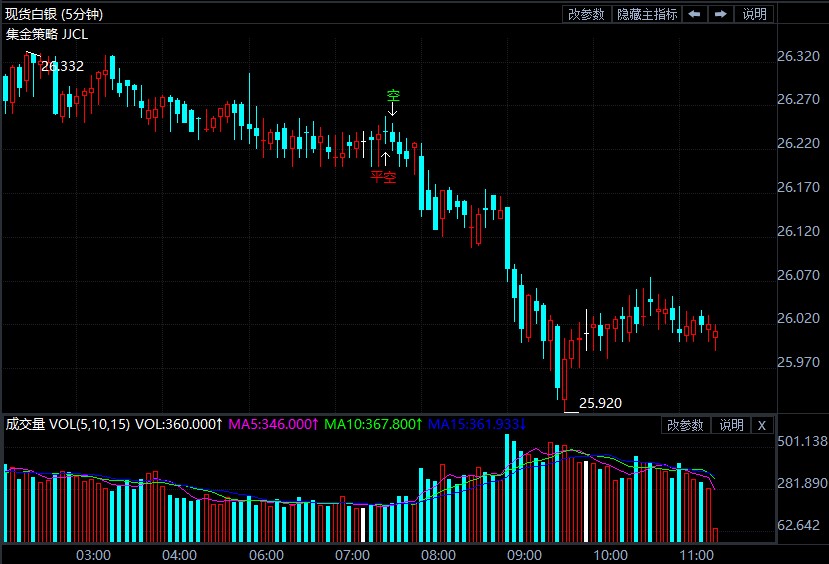Screen dimensions: 829x564
Task: Click the left arrow button in the main chart toolbar
Action: click(694, 14)
